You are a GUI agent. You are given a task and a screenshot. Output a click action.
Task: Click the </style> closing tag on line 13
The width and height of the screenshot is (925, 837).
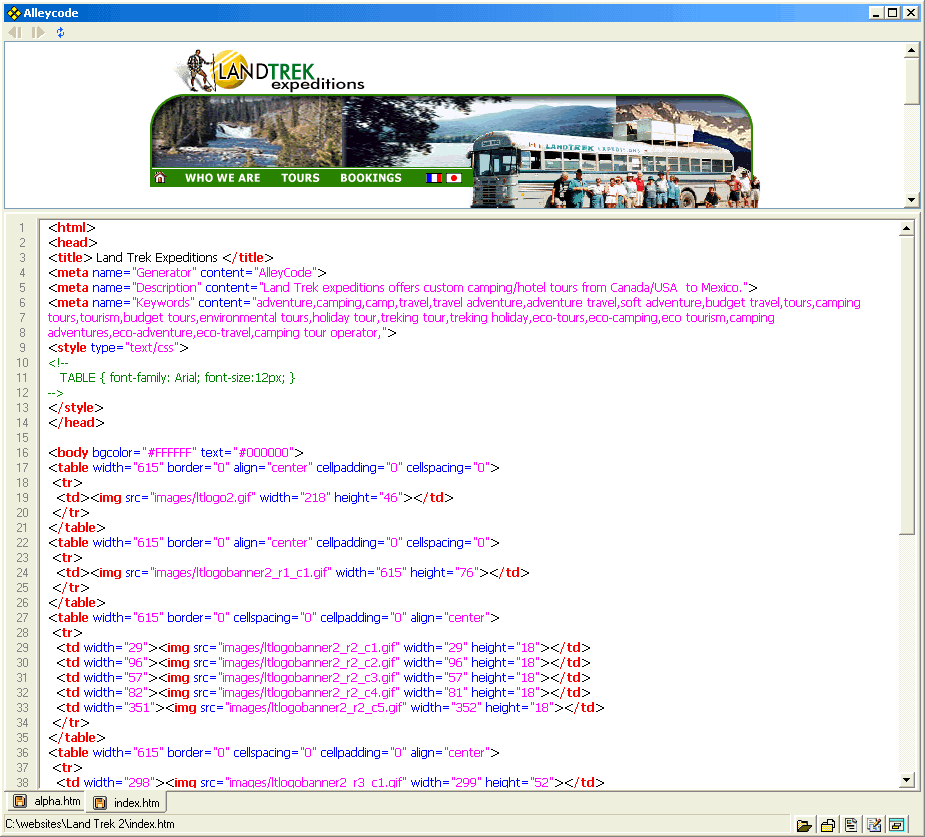pos(76,408)
